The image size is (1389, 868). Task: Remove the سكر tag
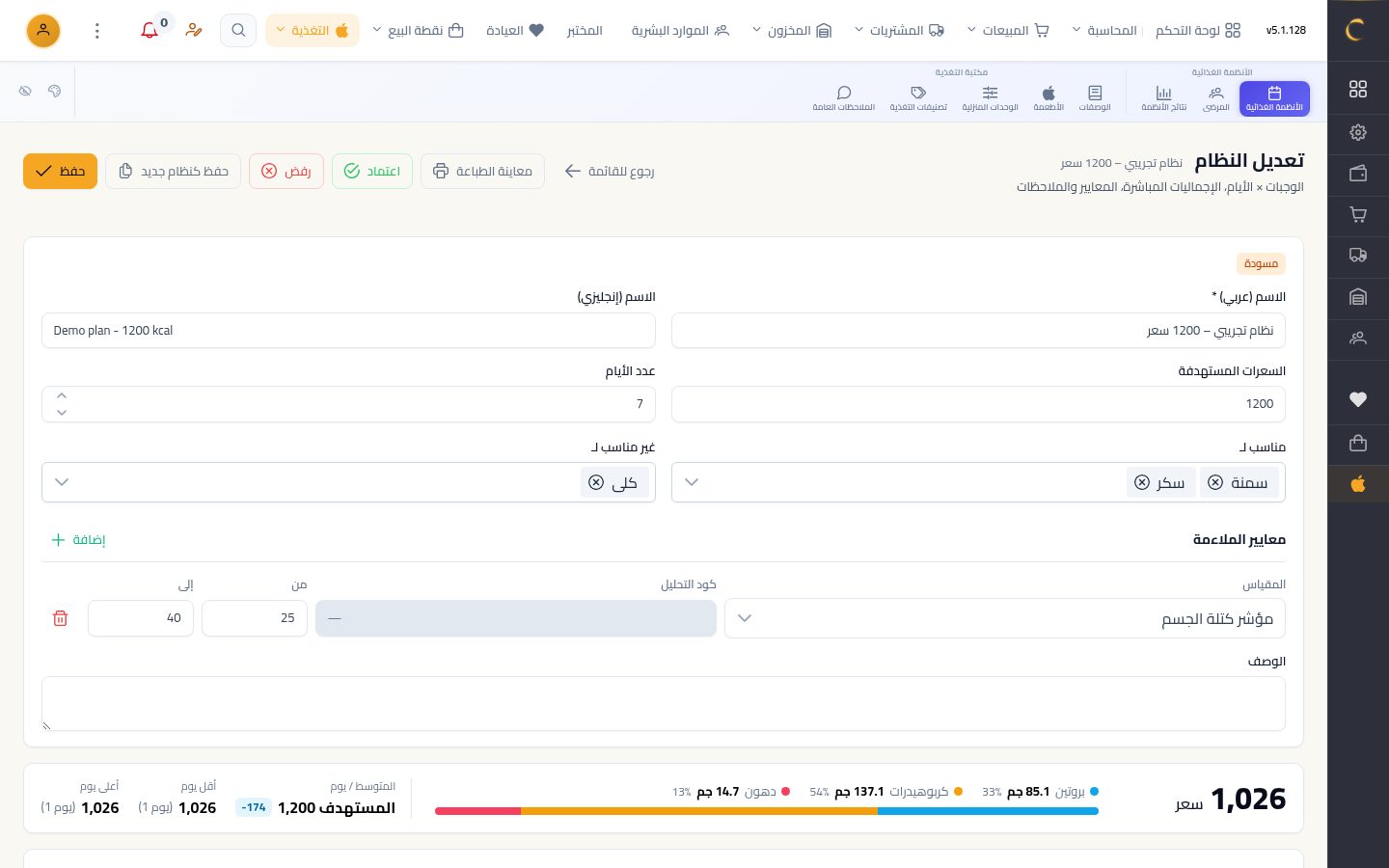click(1142, 482)
